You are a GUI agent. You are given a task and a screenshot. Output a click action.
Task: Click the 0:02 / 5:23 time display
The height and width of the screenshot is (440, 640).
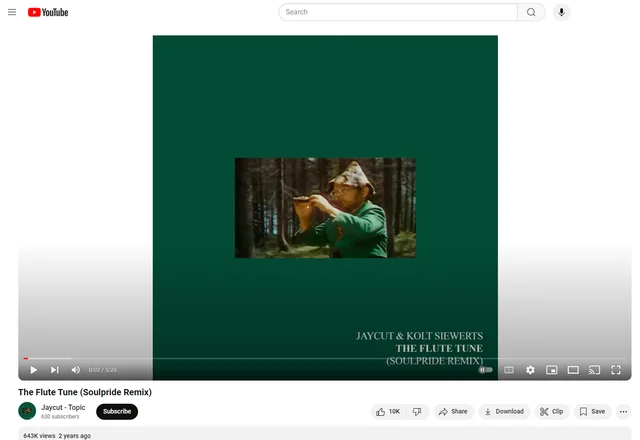pos(102,370)
